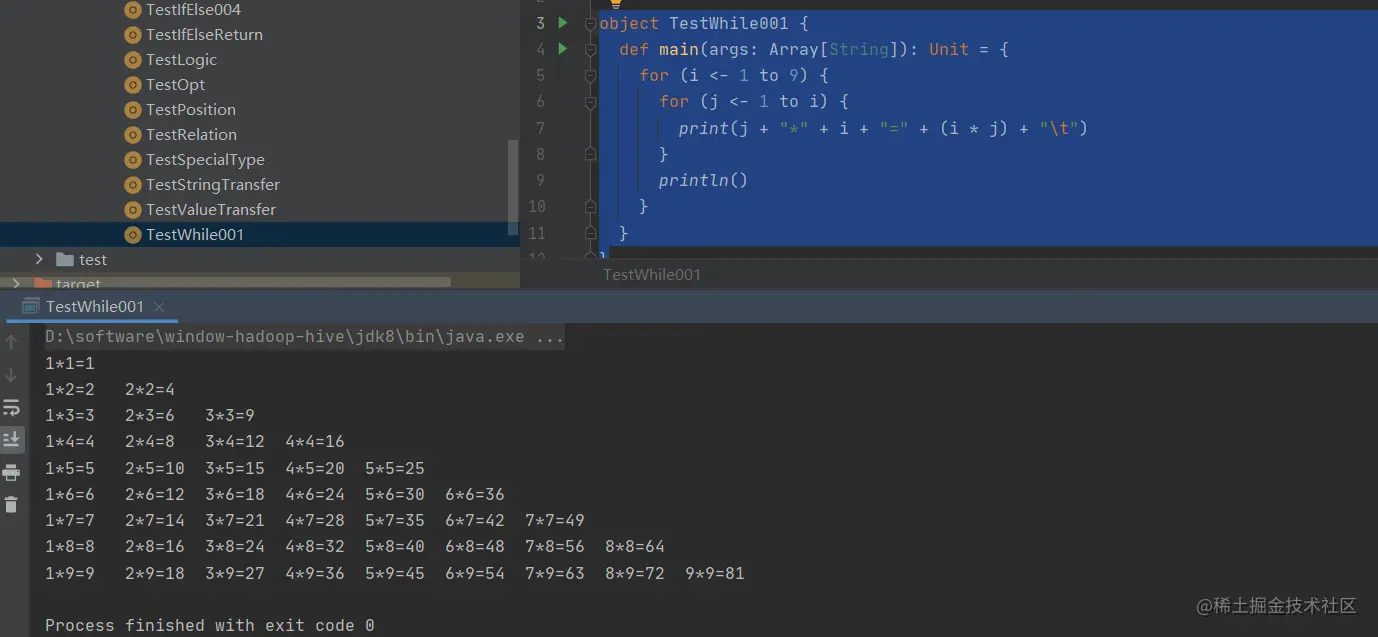This screenshot has height=637, width=1378.
Task: Click the '9*9=81' console output
Action: coord(714,574)
